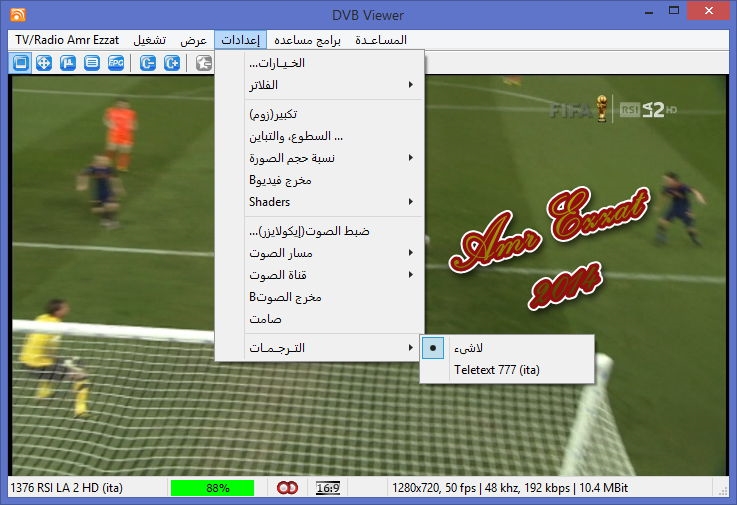Expand the قناة الصوت audio channel submenu
737x505 pixels.
[x=320, y=275]
